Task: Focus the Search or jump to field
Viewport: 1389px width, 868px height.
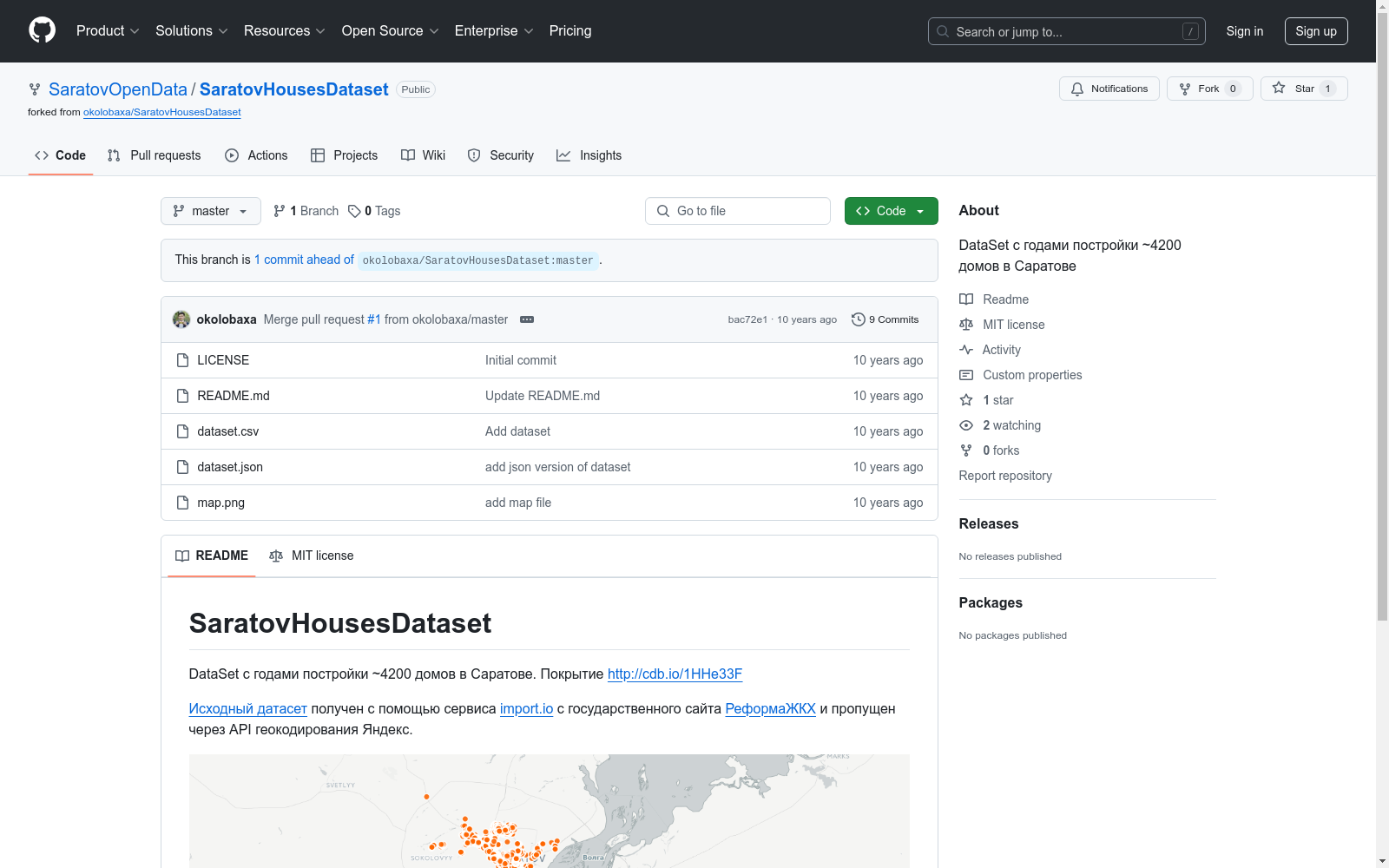Action: pos(1067,31)
